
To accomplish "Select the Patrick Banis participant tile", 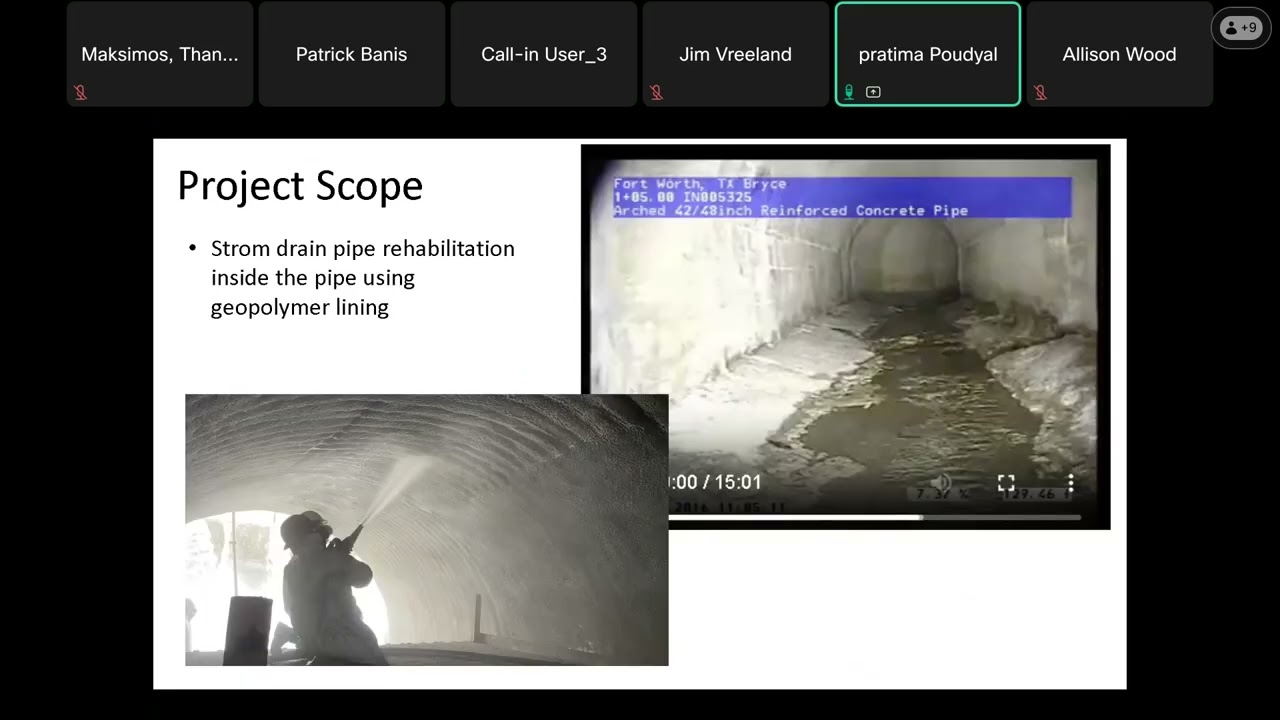I will [352, 54].
